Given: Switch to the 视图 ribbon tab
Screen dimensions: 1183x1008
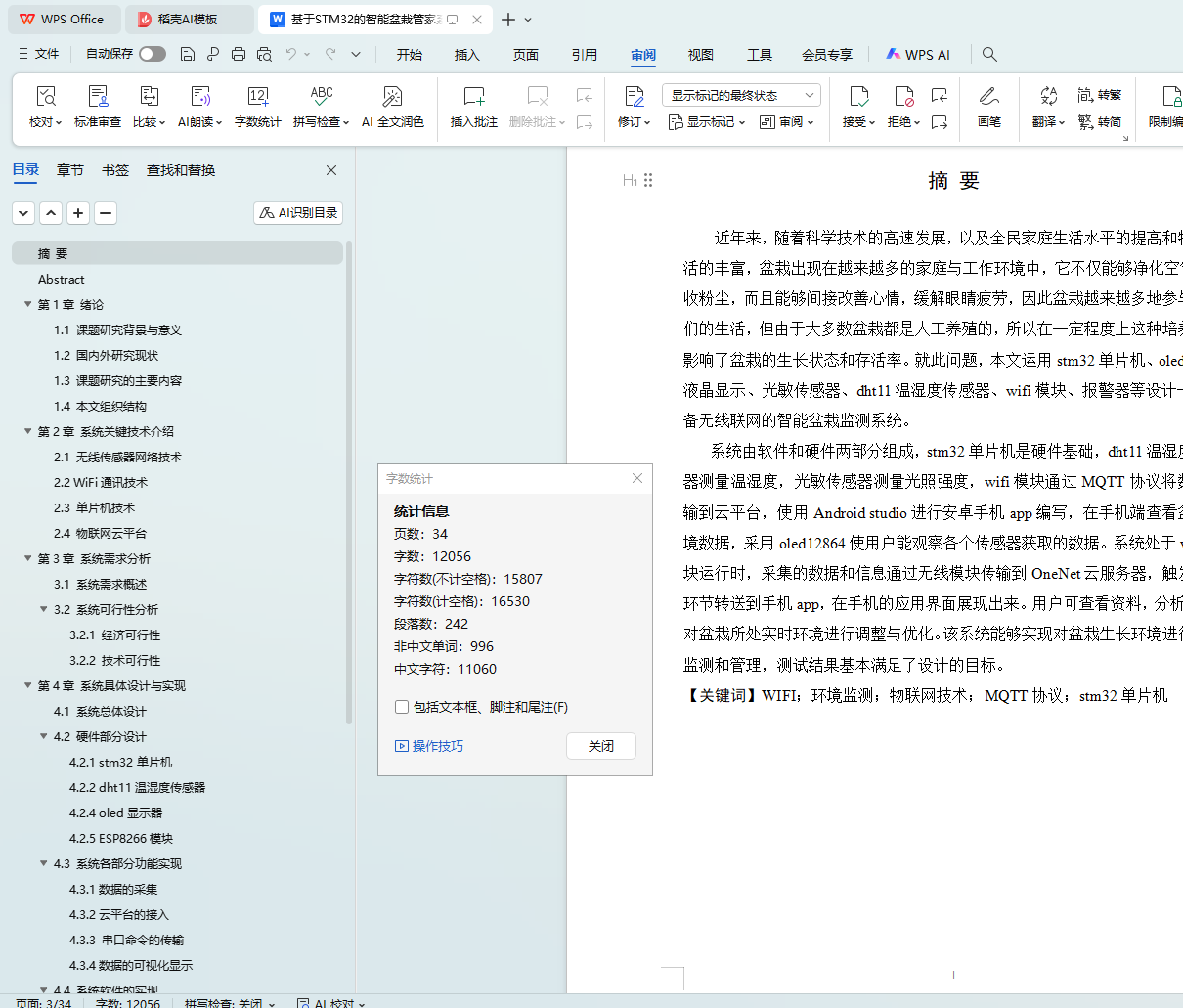Looking at the screenshot, I should click(700, 55).
